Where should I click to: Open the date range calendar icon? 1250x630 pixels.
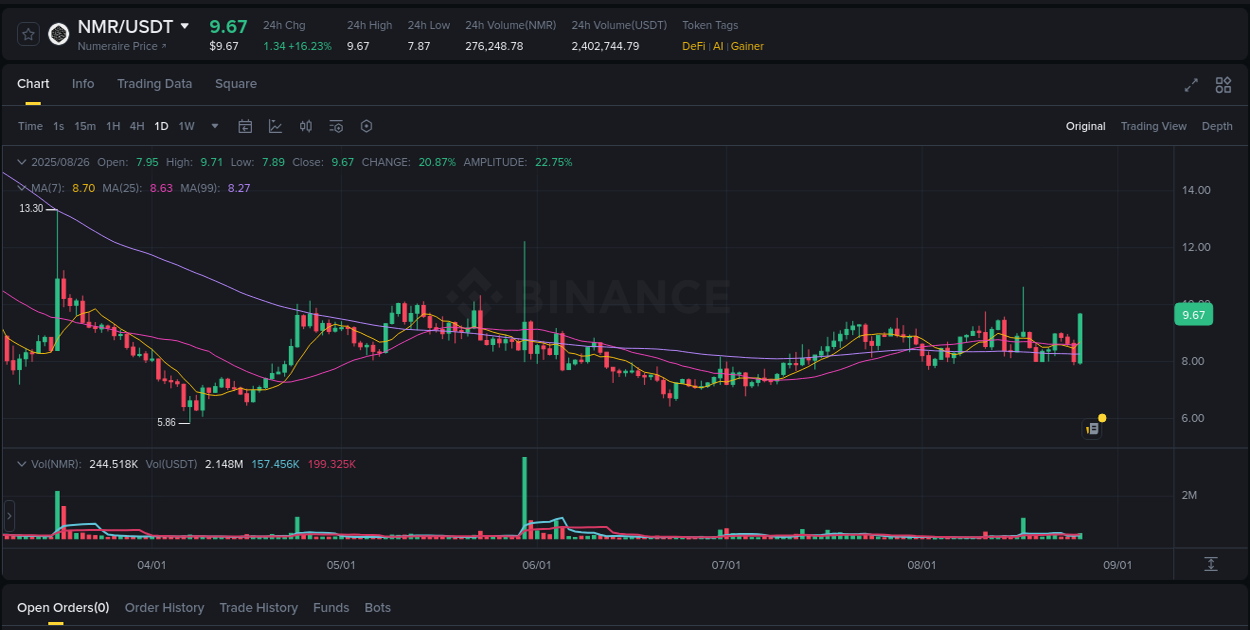(245, 126)
